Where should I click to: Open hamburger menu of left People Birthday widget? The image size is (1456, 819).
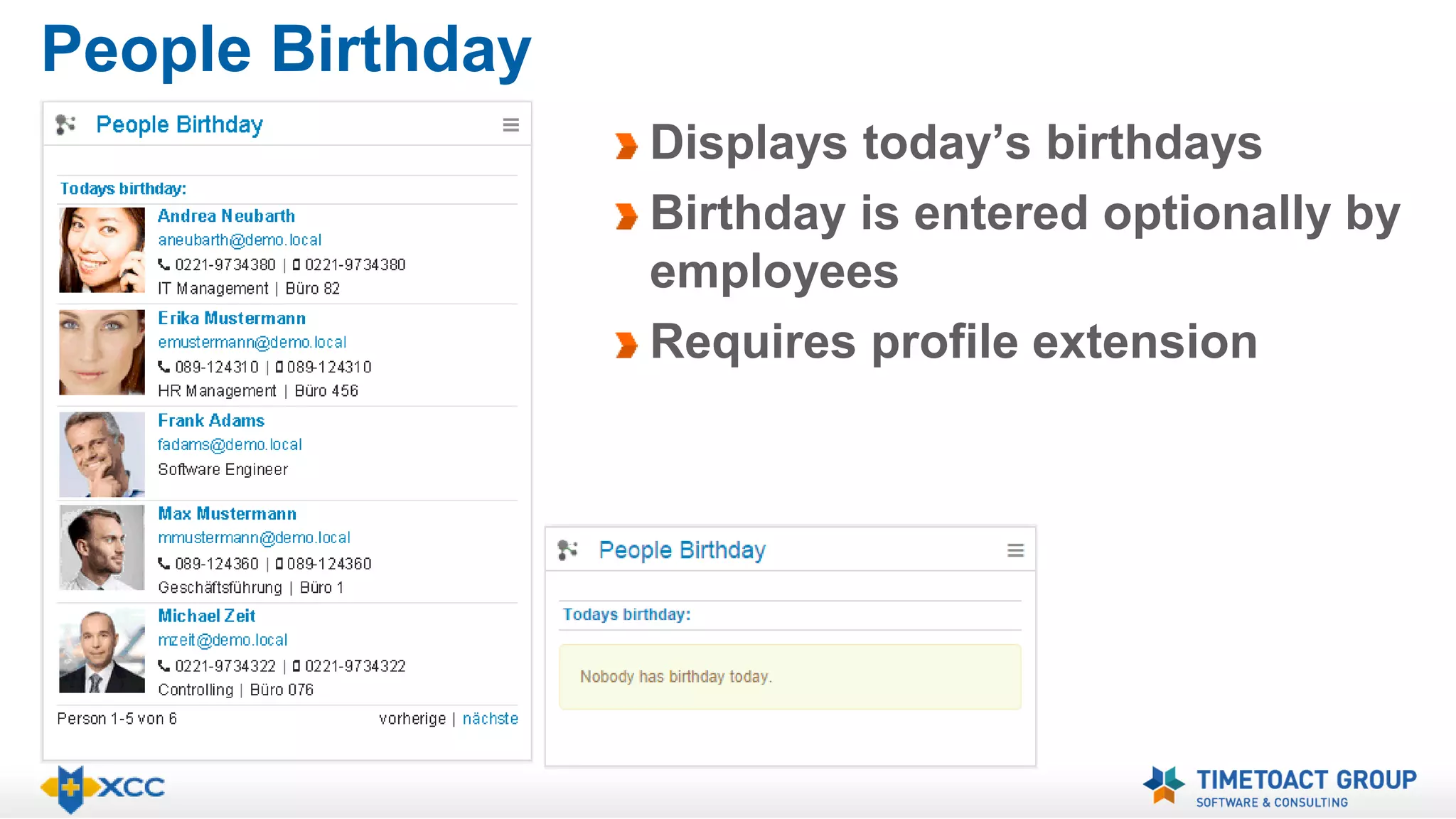tap(510, 125)
